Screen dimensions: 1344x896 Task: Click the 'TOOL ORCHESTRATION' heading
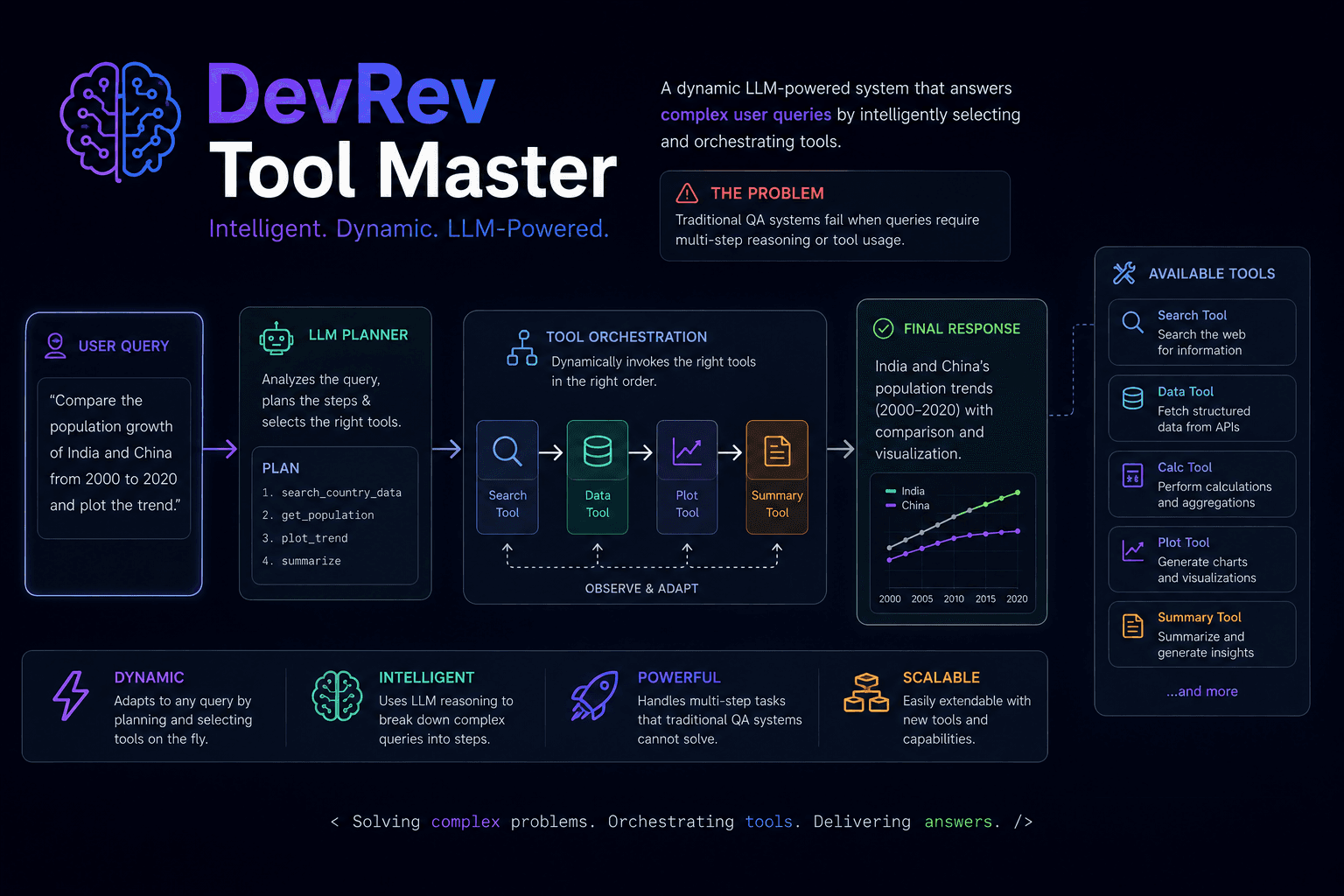[626, 337]
